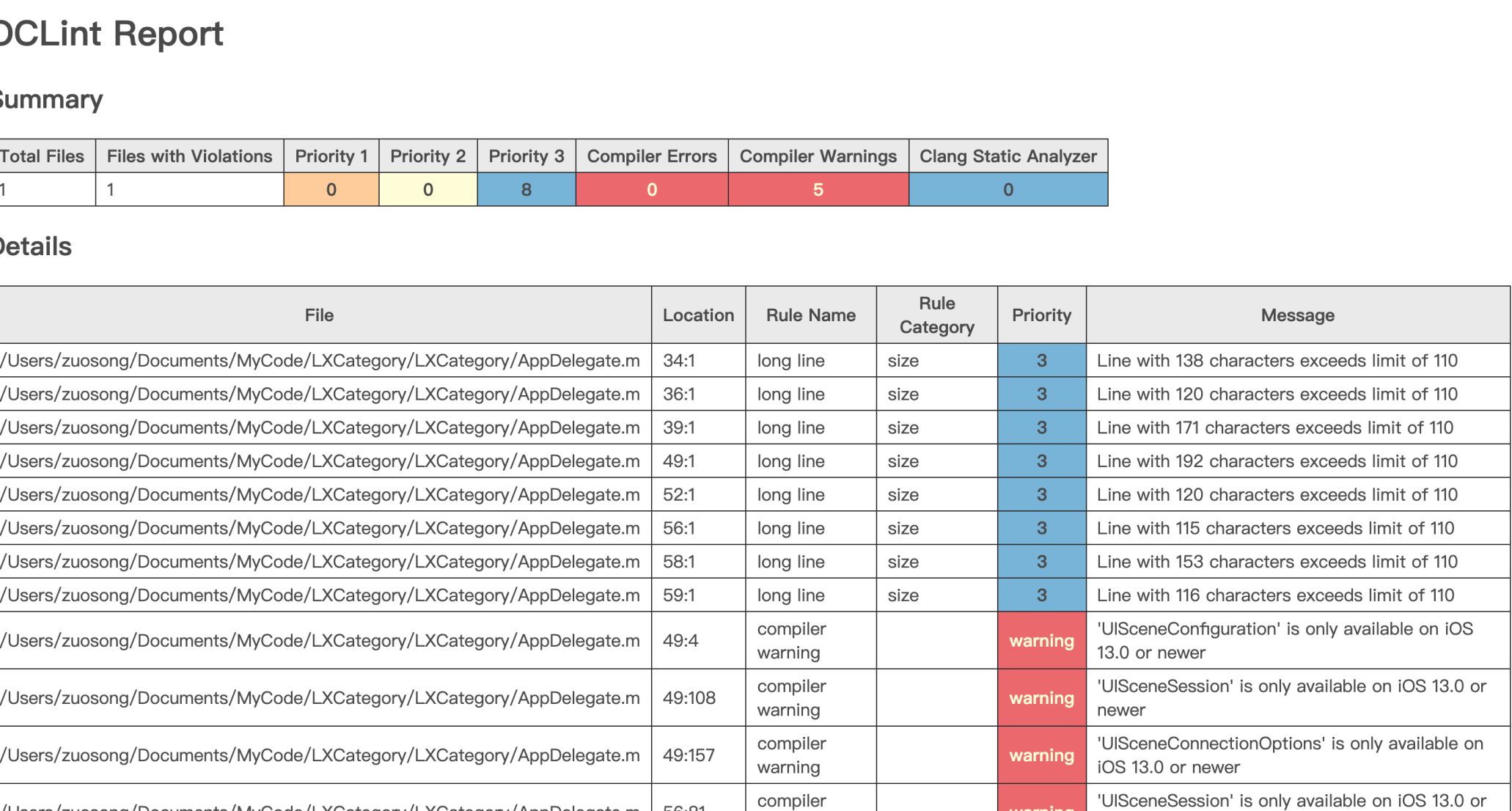Click the Rule Category column header
The height and width of the screenshot is (811, 1512).
point(937,315)
